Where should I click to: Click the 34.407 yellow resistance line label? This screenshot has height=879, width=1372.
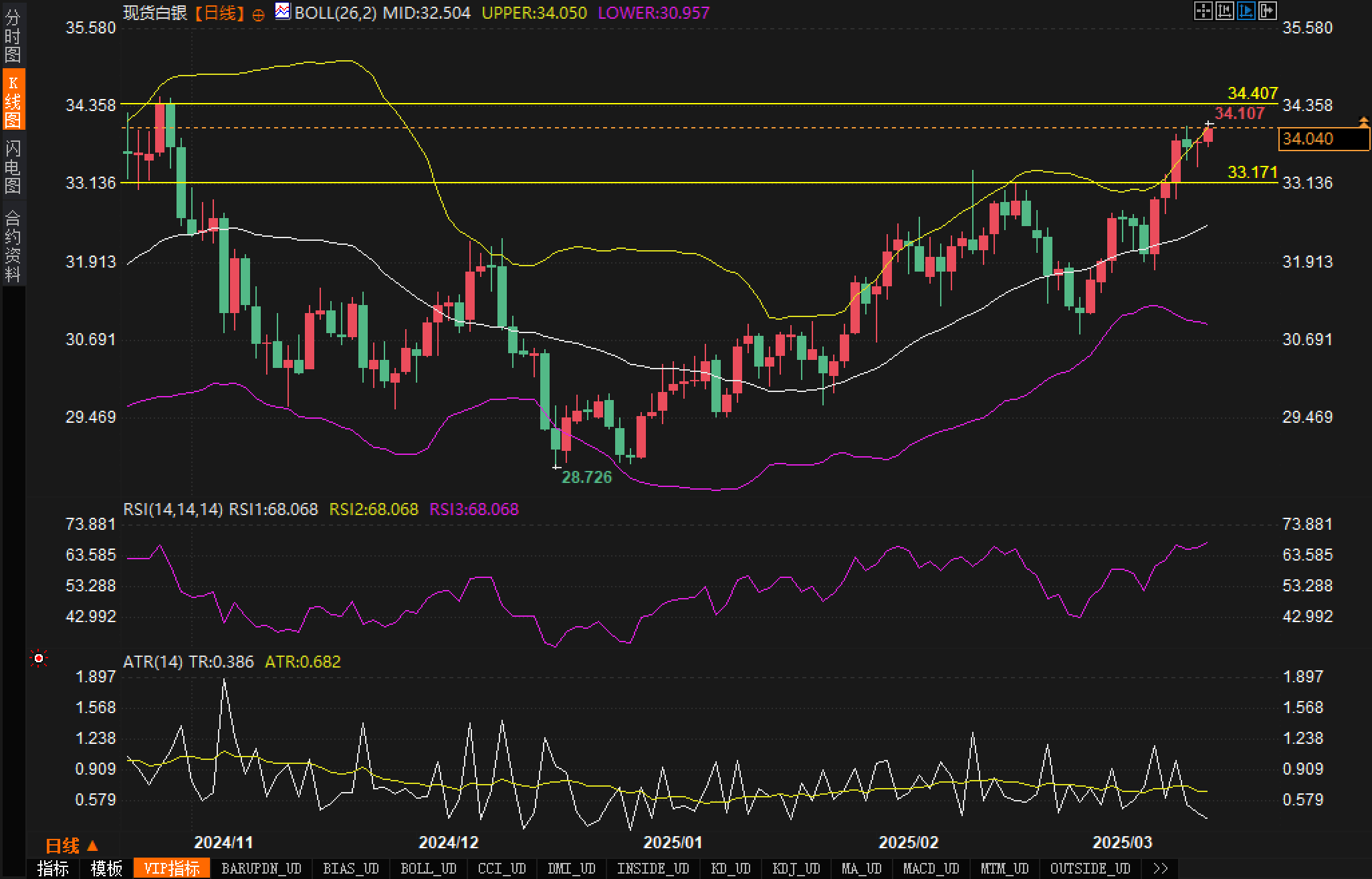coord(1252,93)
